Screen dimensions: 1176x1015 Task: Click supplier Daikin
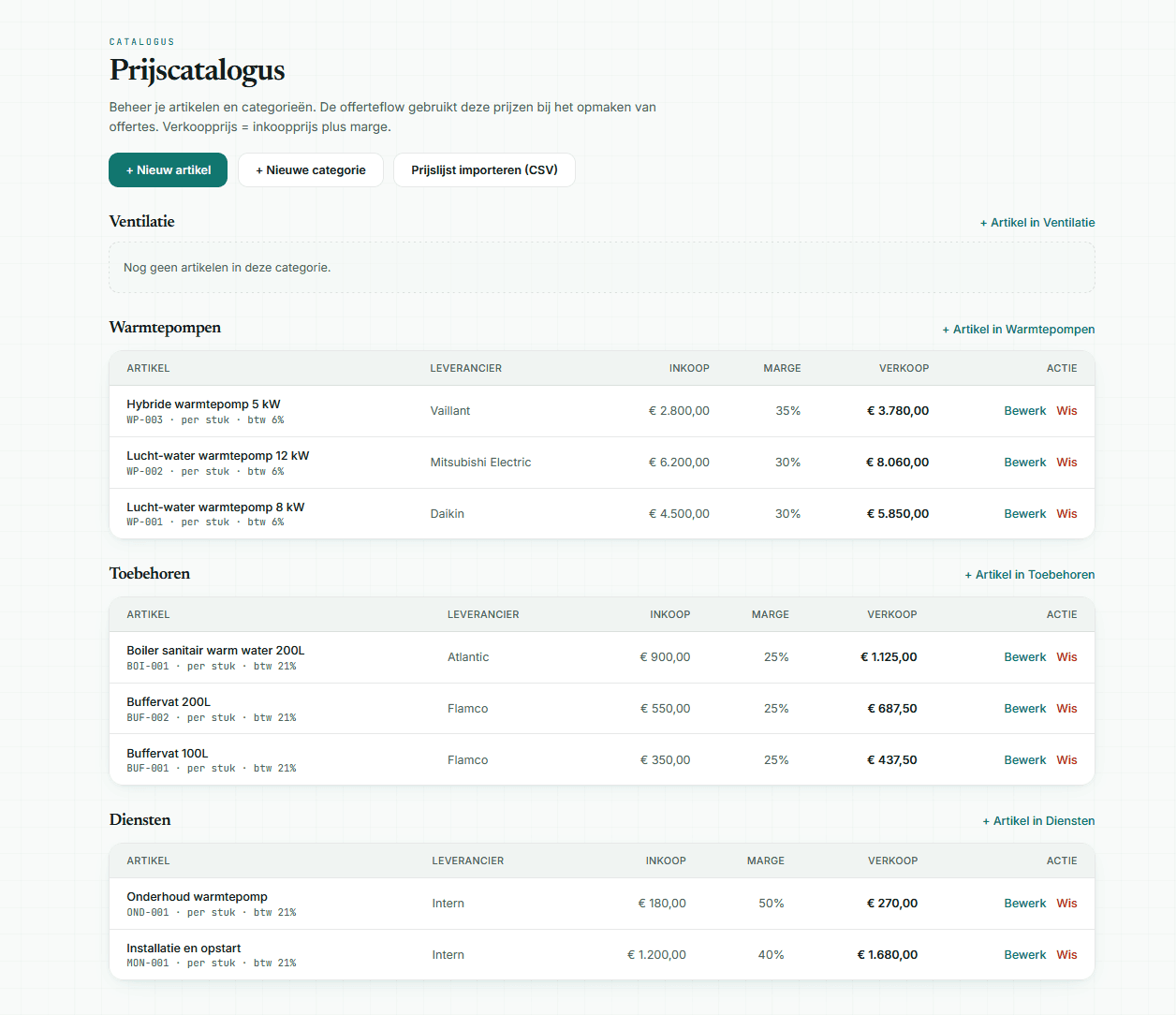coord(448,514)
